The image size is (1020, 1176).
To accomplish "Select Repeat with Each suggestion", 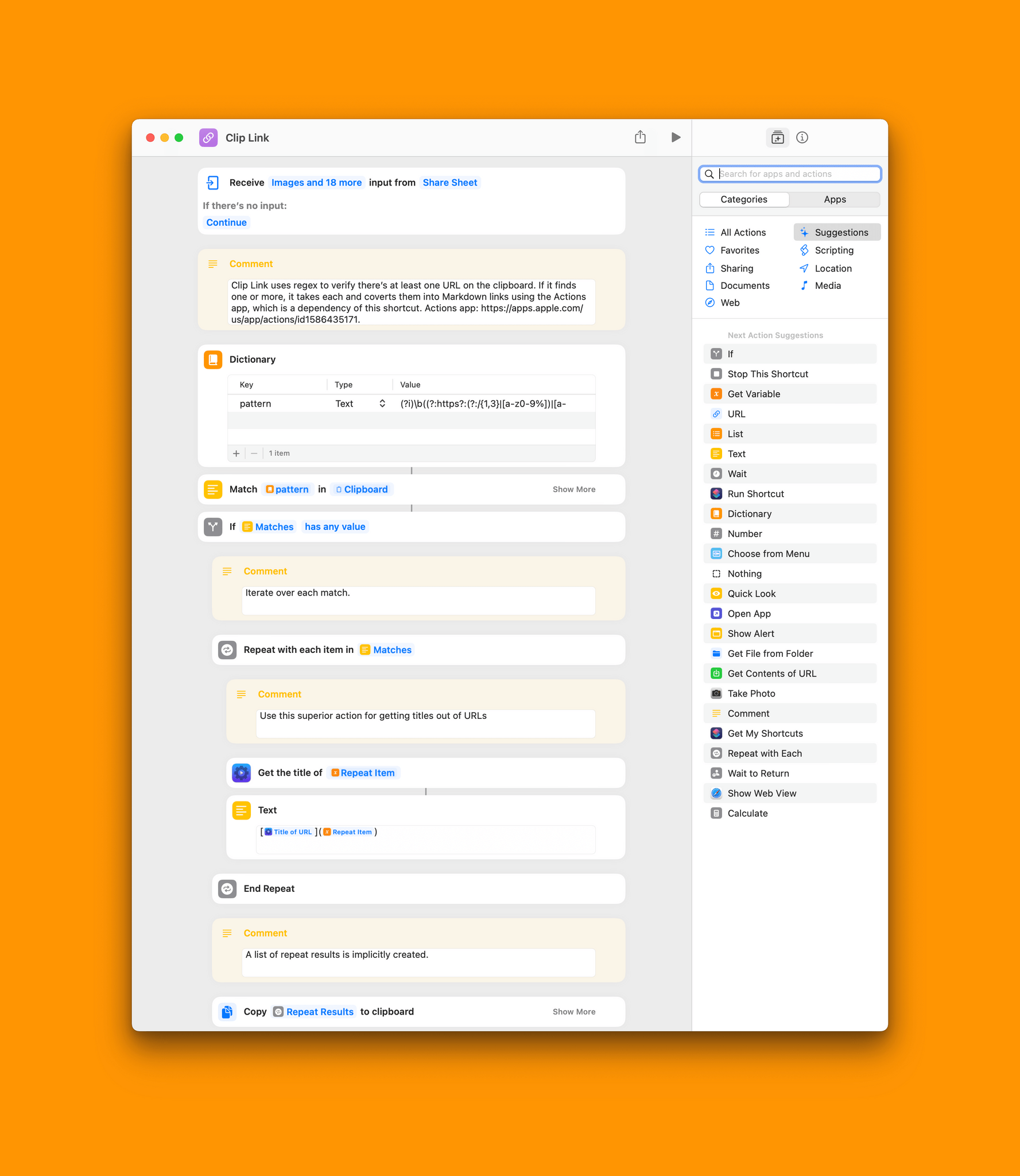I will tap(790, 753).
